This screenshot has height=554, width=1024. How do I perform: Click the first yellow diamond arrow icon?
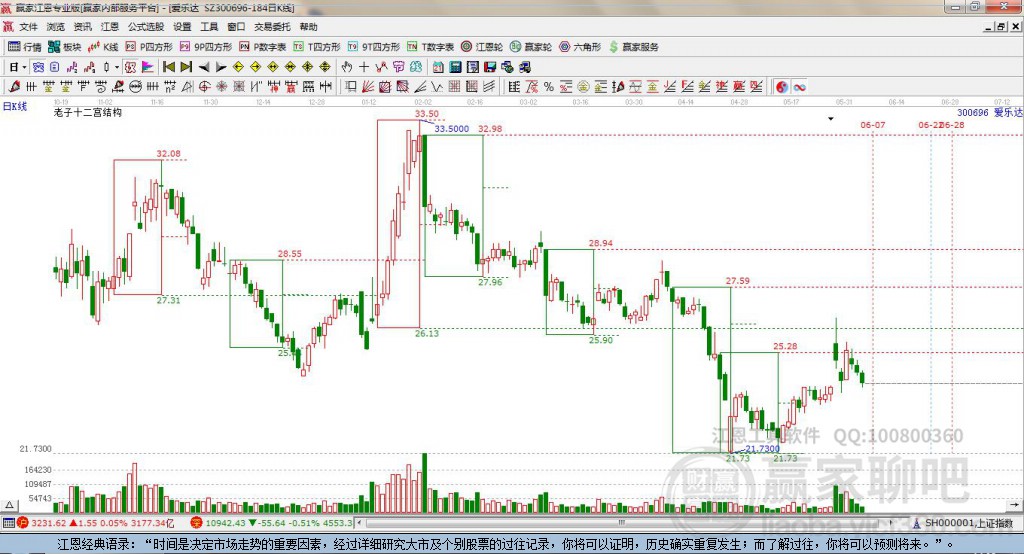[x=238, y=67]
